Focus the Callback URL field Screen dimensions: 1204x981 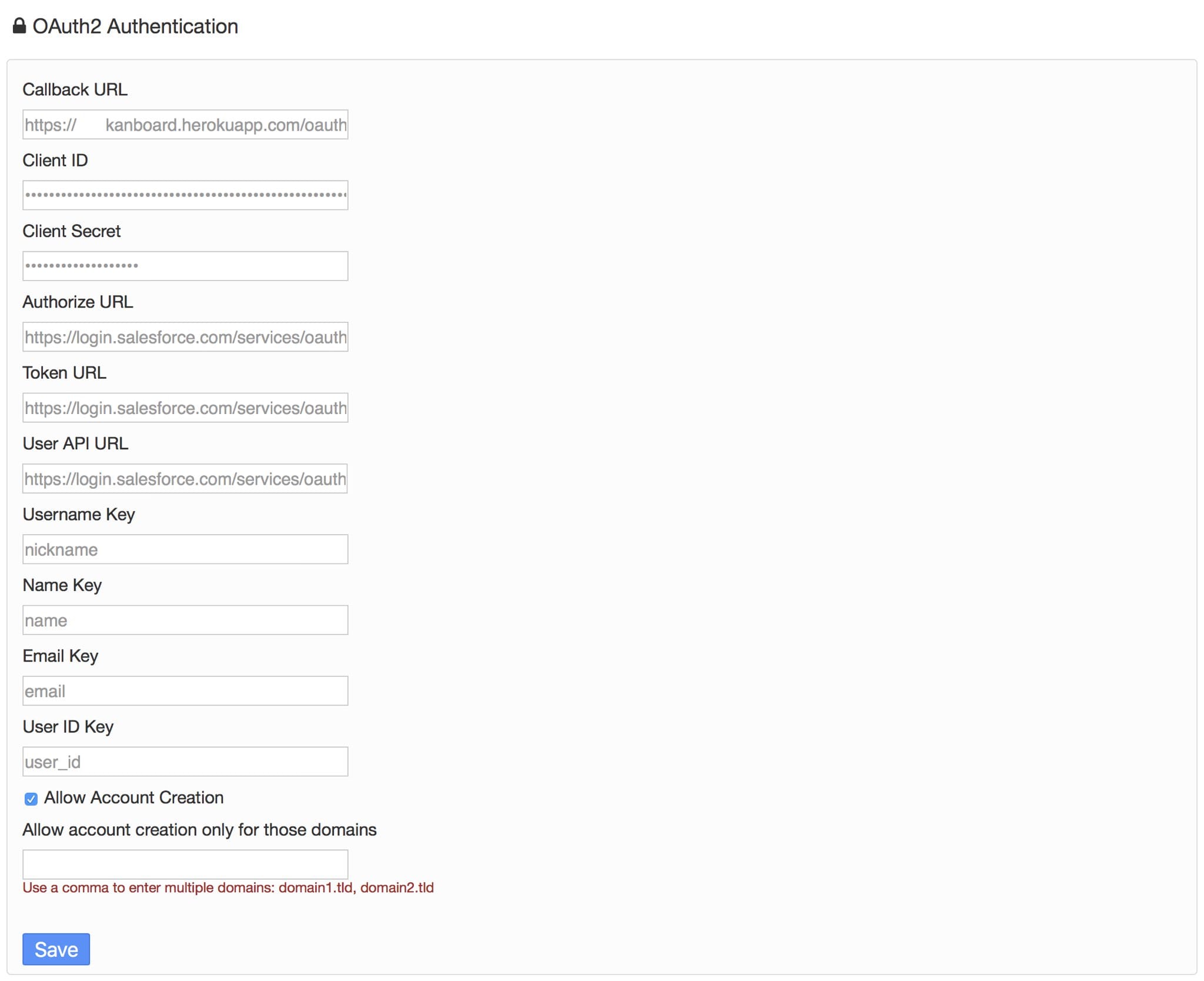(x=185, y=125)
